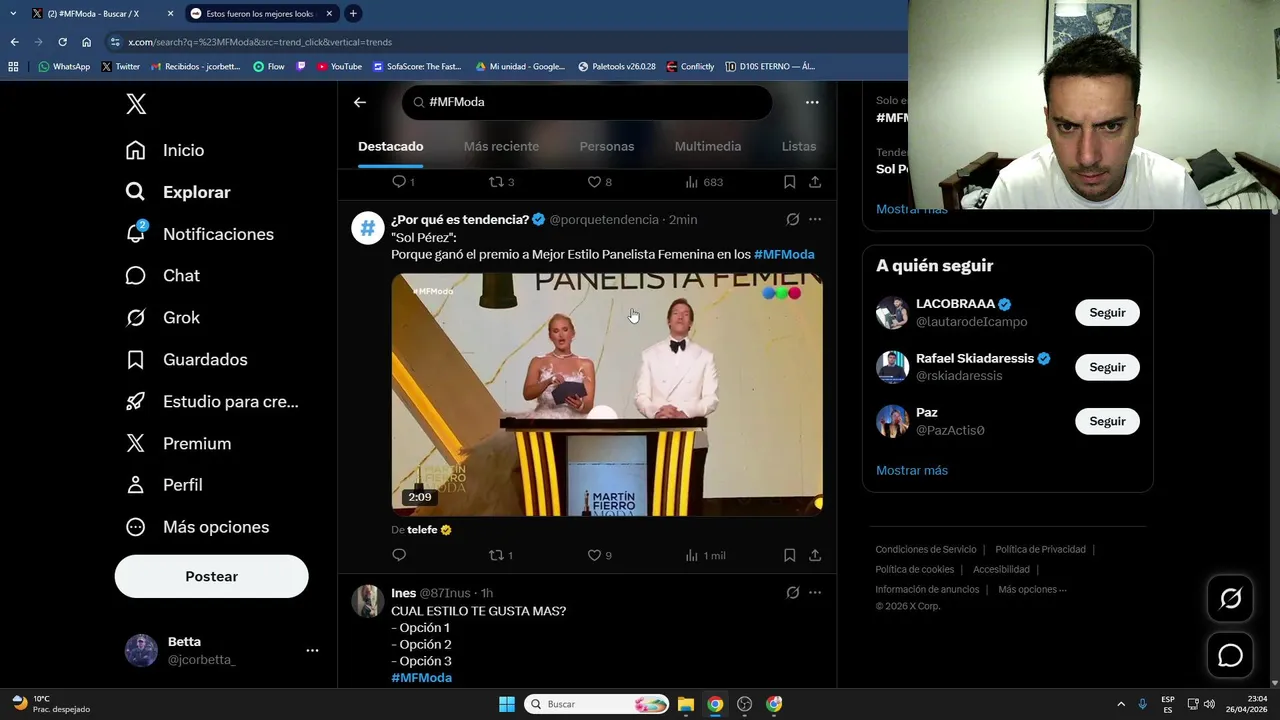1280x720 pixels.
Task: Bookmark the porquetendencia post
Action: tap(789, 555)
